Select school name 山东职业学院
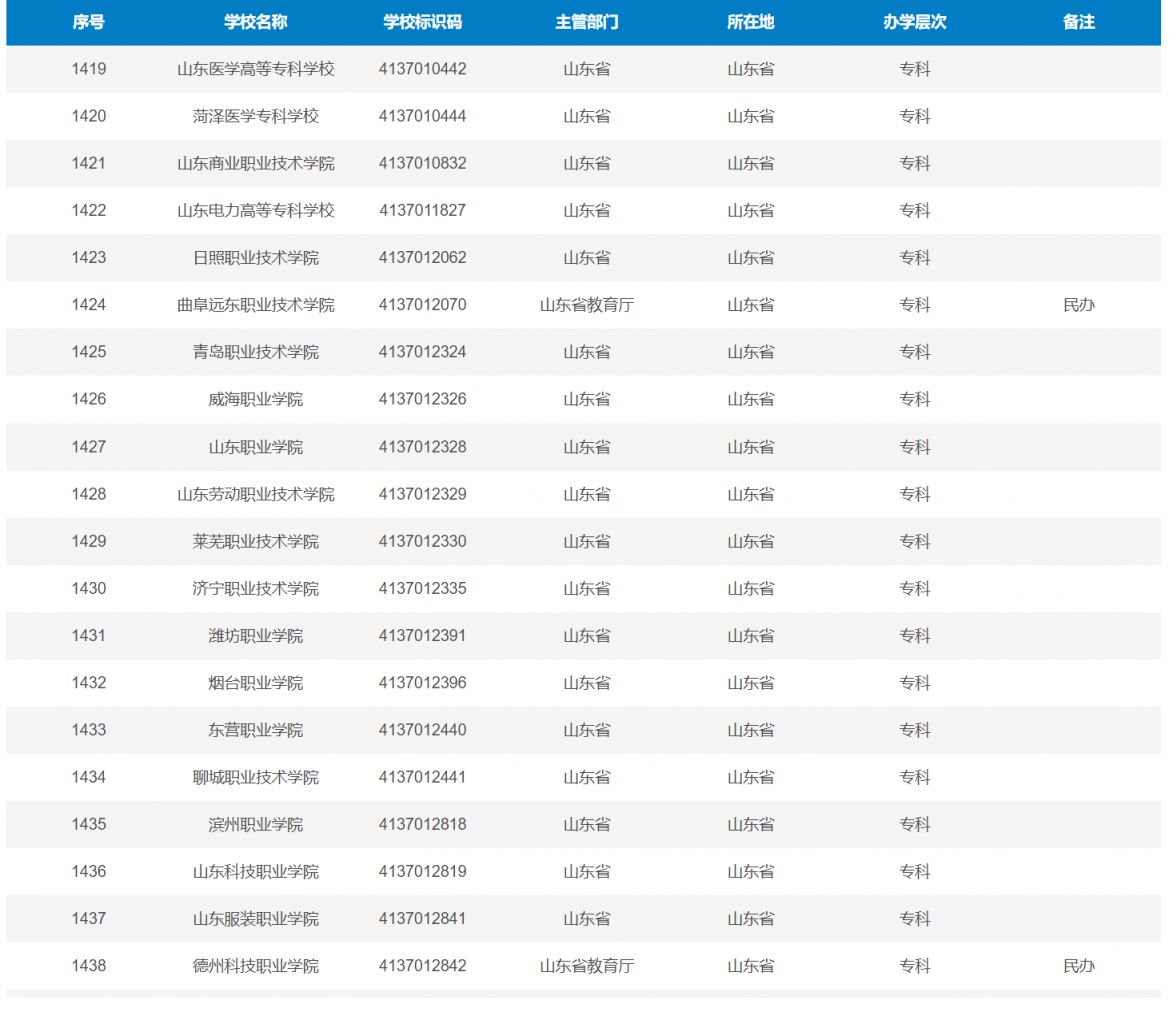 click(256, 447)
